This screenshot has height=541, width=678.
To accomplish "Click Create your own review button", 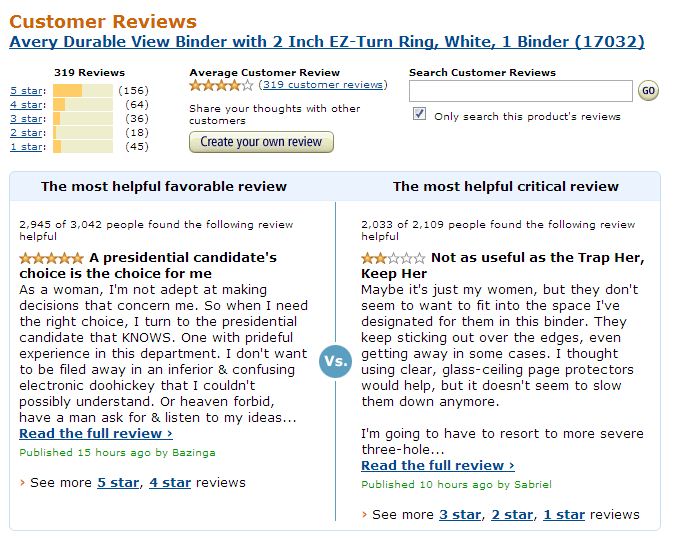I will pyautogui.click(x=261, y=142).
